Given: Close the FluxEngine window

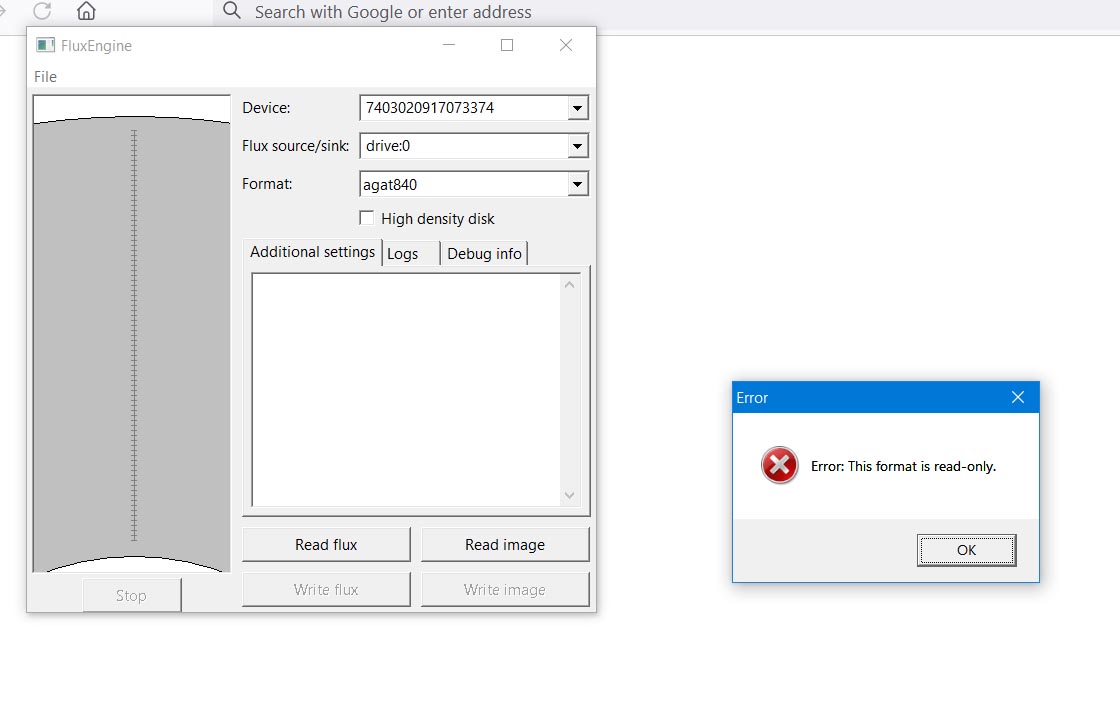Looking at the screenshot, I should click(x=566, y=45).
